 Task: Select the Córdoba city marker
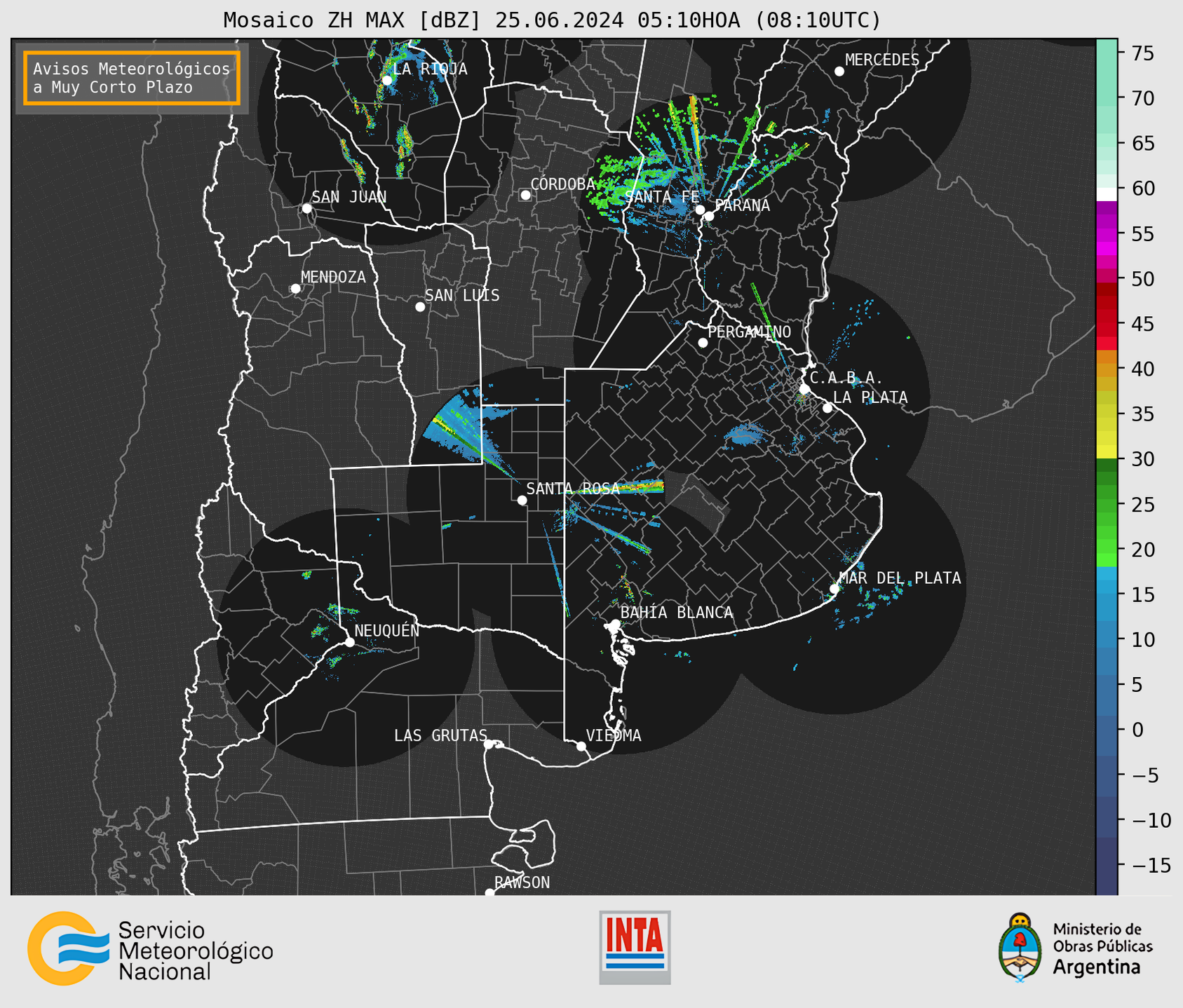525,195
